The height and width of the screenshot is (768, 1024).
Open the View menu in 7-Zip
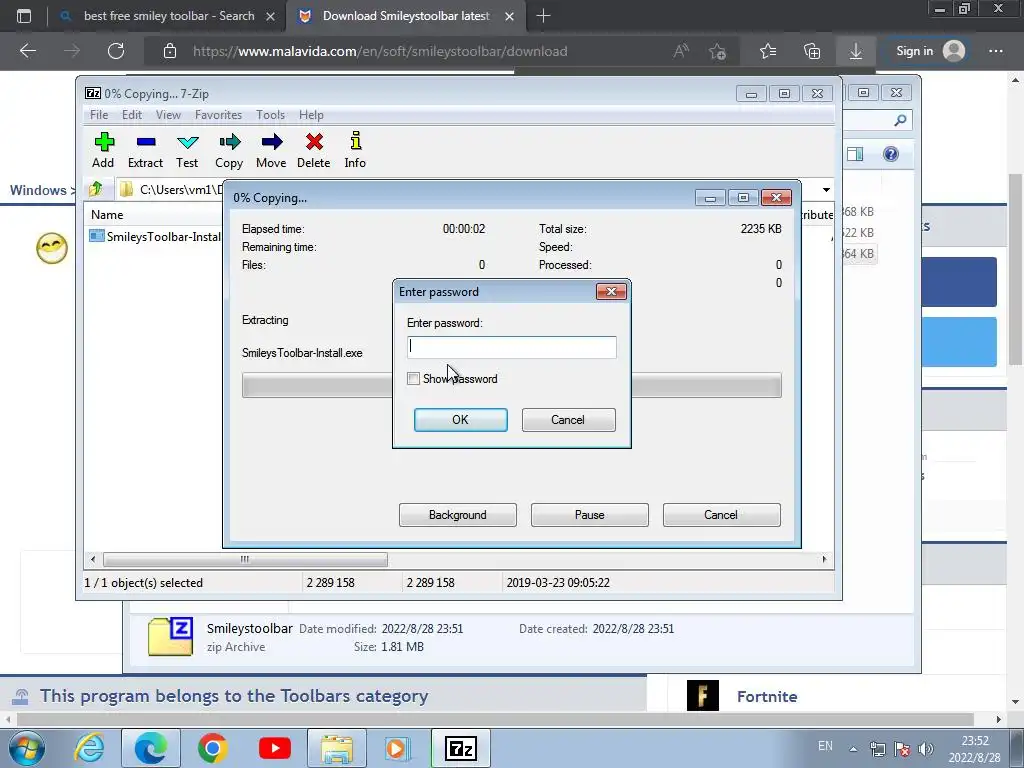tap(168, 115)
